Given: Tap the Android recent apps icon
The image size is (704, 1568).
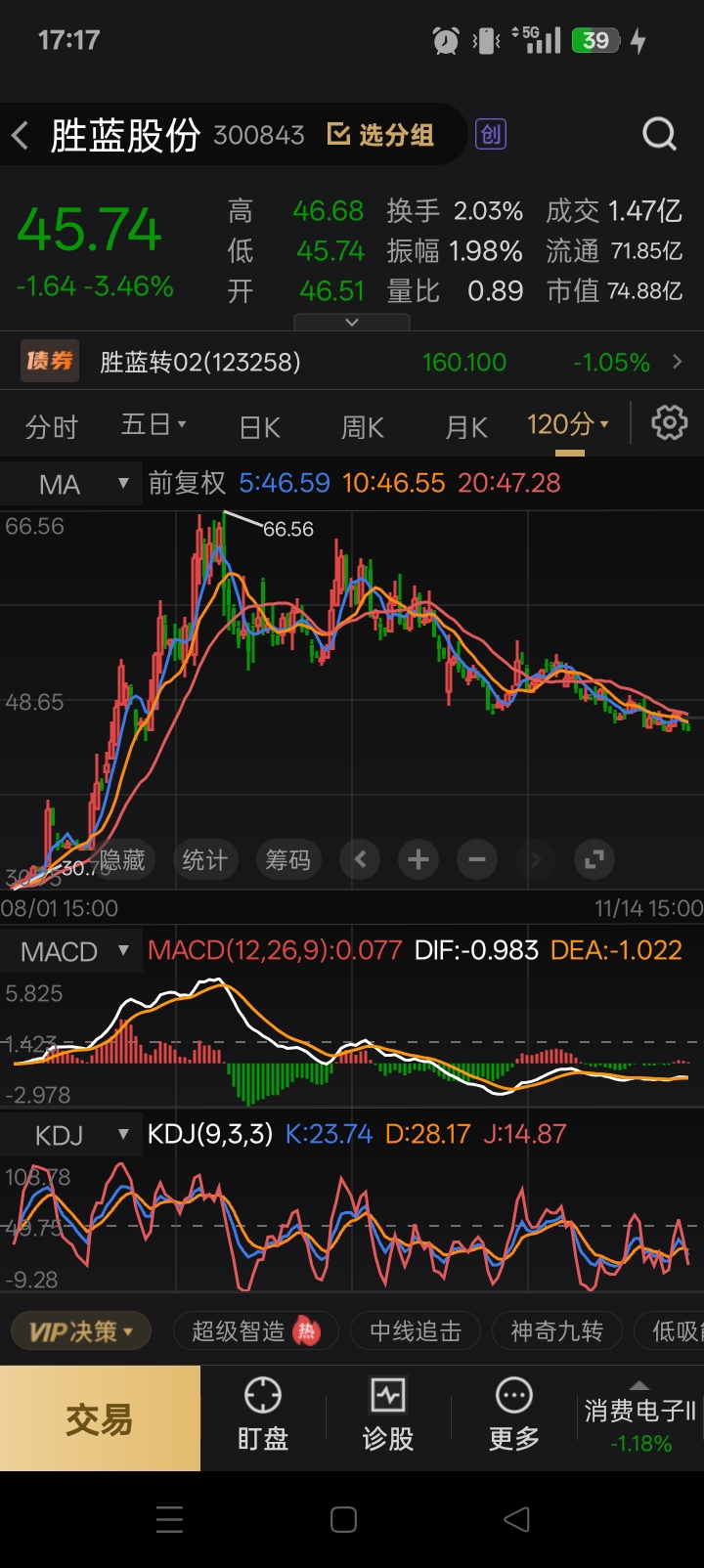Looking at the screenshot, I should [169, 1519].
